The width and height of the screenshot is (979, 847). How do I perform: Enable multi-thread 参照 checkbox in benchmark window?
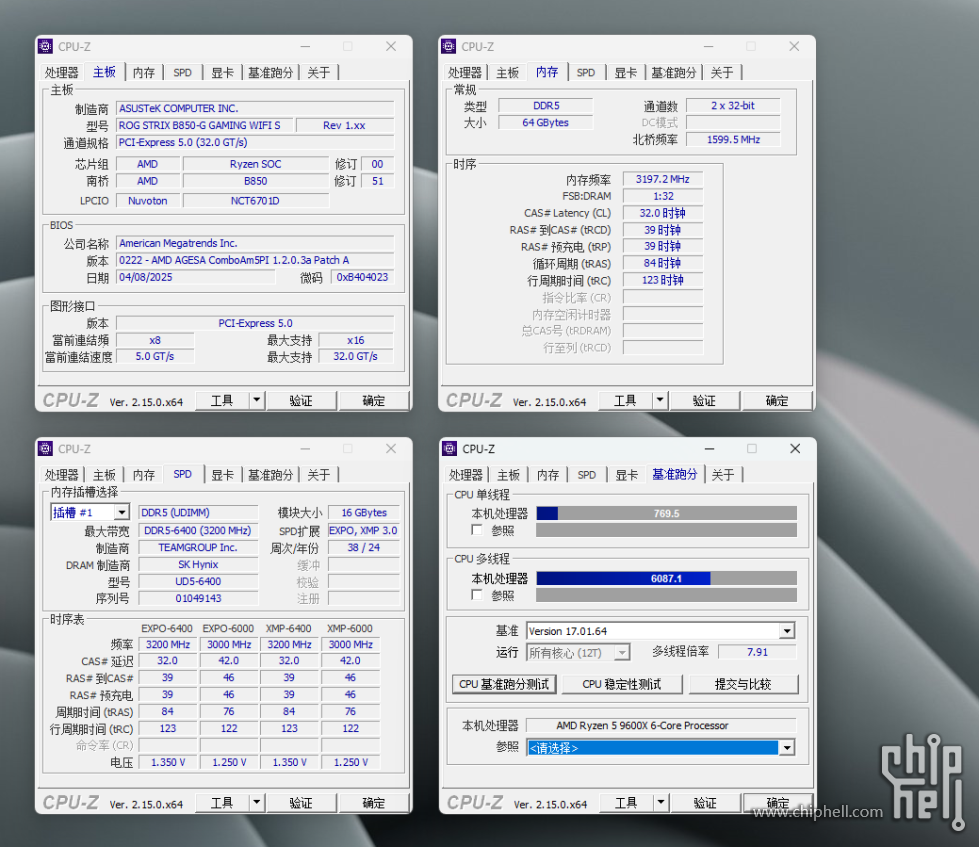(478, 595)
